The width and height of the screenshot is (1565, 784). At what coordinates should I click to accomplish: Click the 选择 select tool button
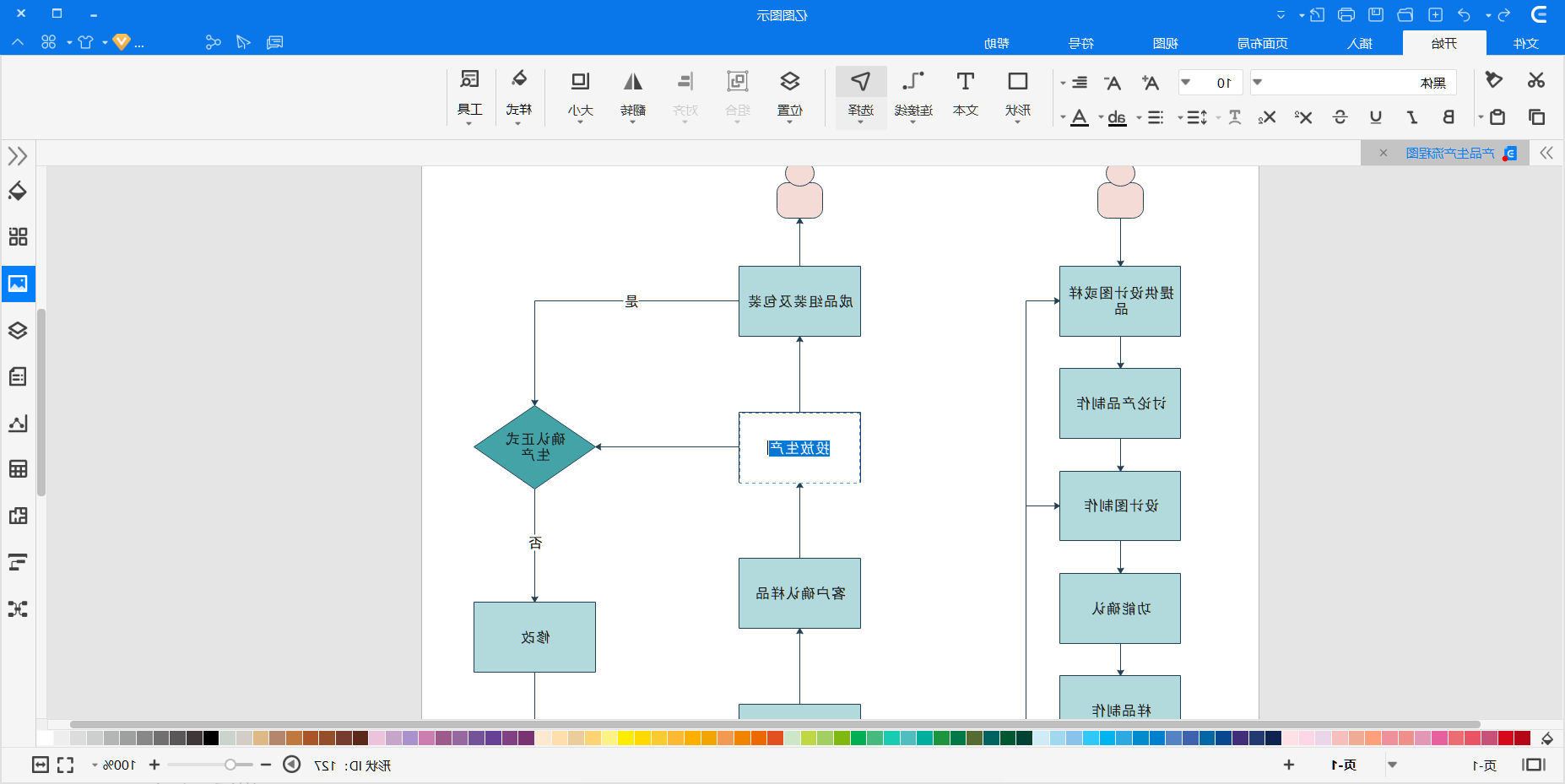point(861,96)
